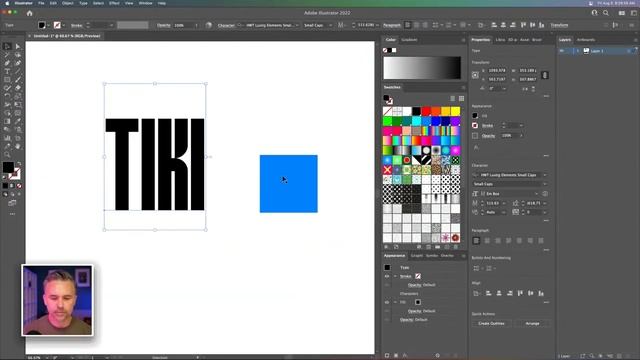Click Bullets icon in Bullets And Numbering
The width and height of the screenshot is (640, 360).
click(x=476, y=268)
